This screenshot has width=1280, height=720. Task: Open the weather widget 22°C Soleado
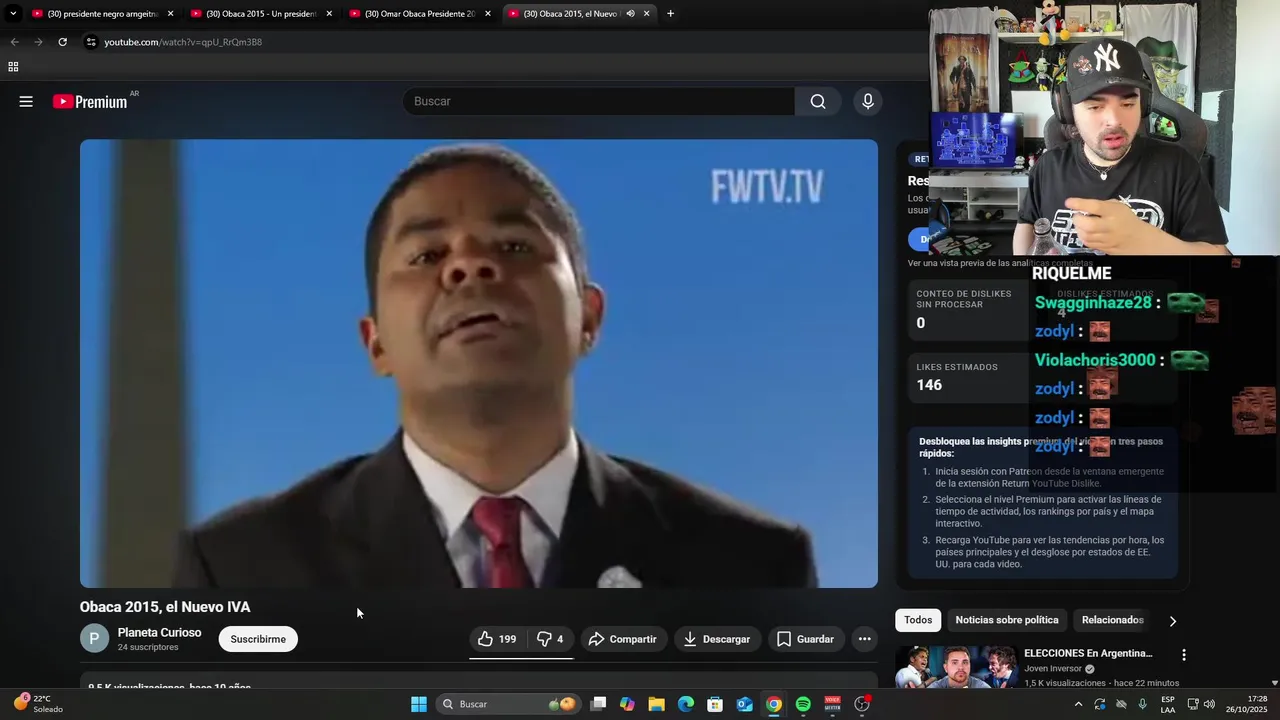(x=39, y=704)
